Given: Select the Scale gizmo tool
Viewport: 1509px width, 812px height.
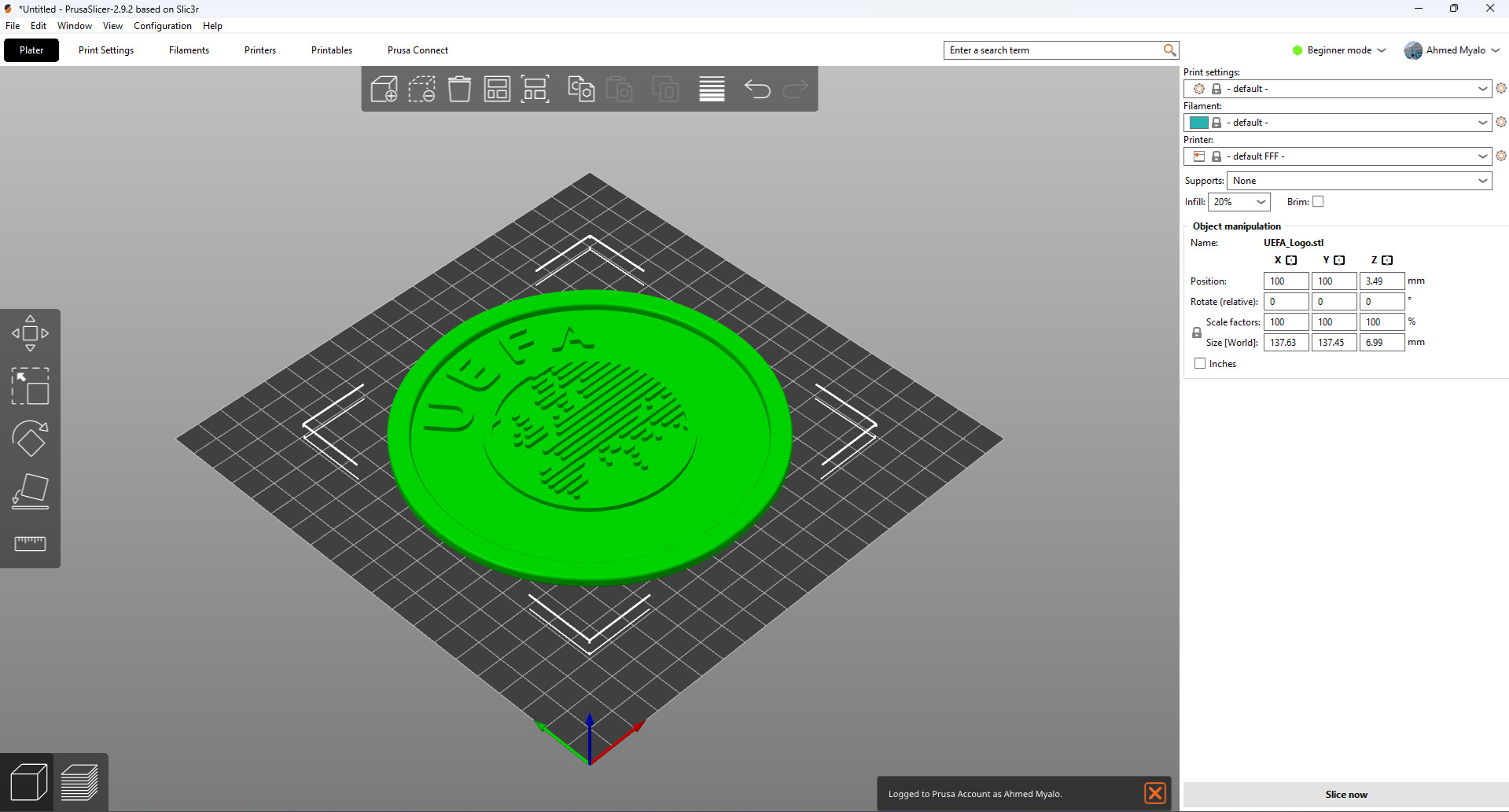Looking at the screenshot, I should [30, 386].
